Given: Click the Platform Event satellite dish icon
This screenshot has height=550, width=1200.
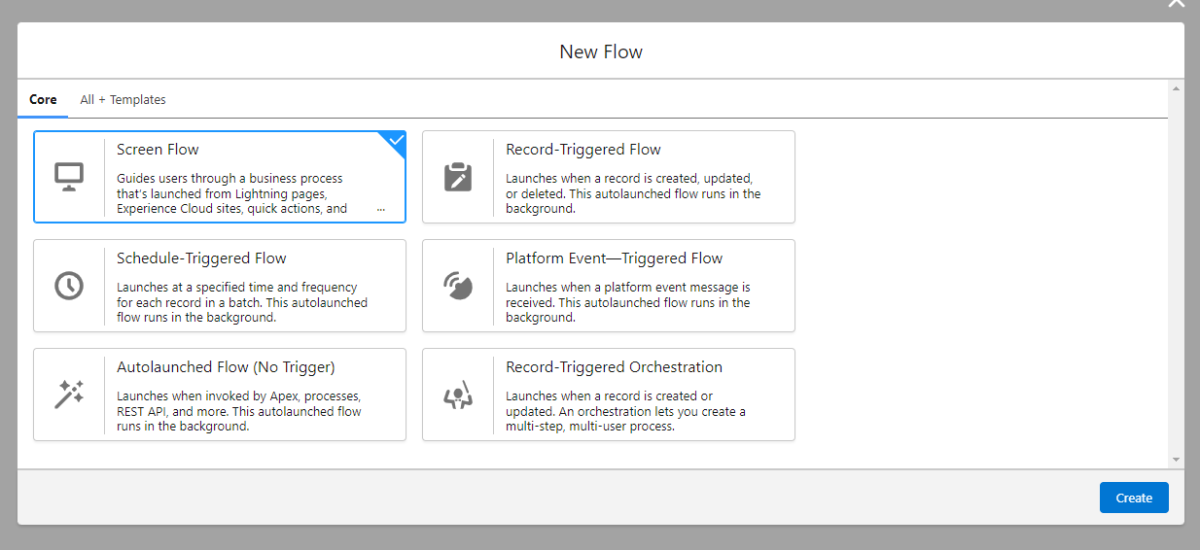Looking at the screenshot, I should [x=457, y=286].
